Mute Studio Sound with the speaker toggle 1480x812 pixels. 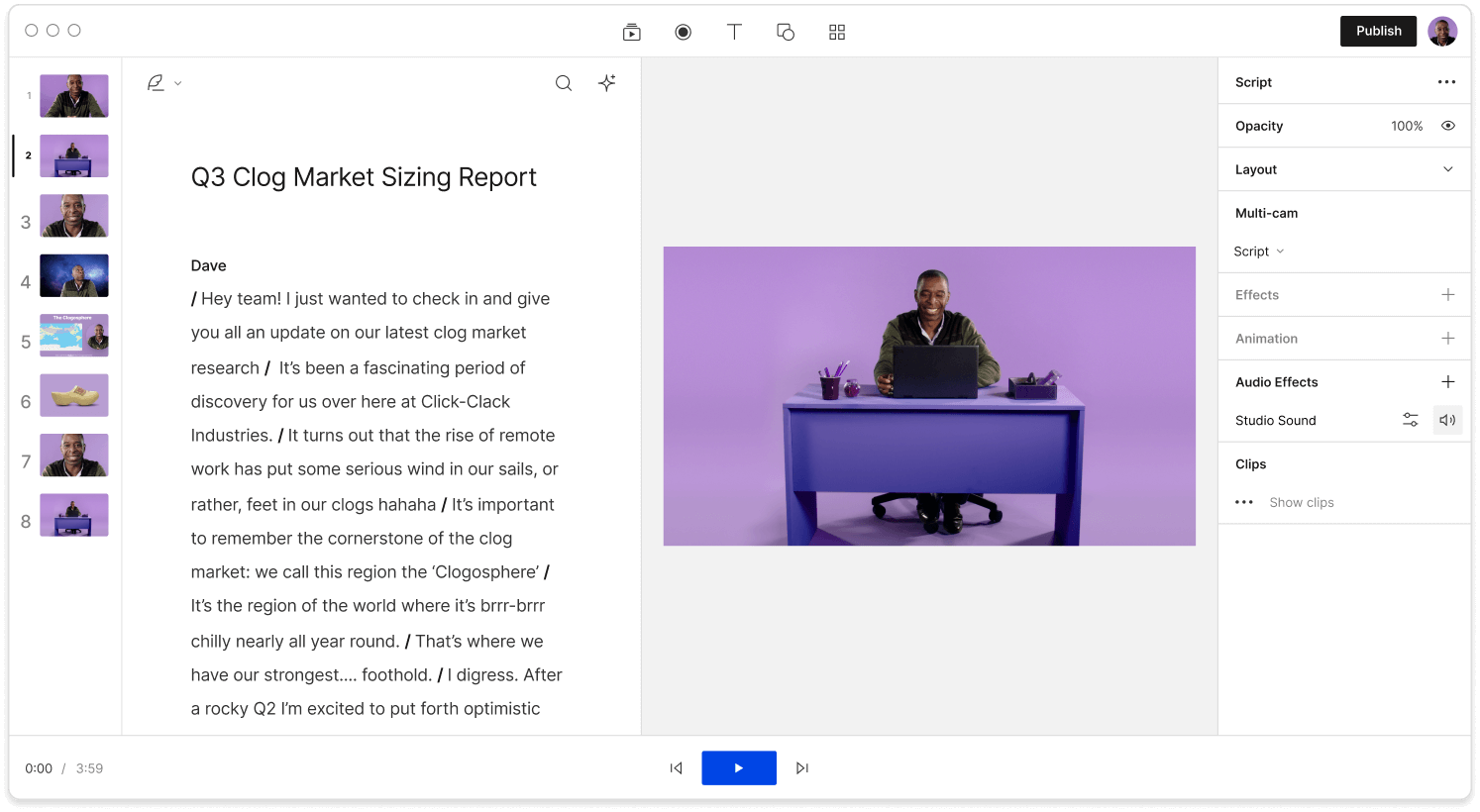coord(1447,419)
